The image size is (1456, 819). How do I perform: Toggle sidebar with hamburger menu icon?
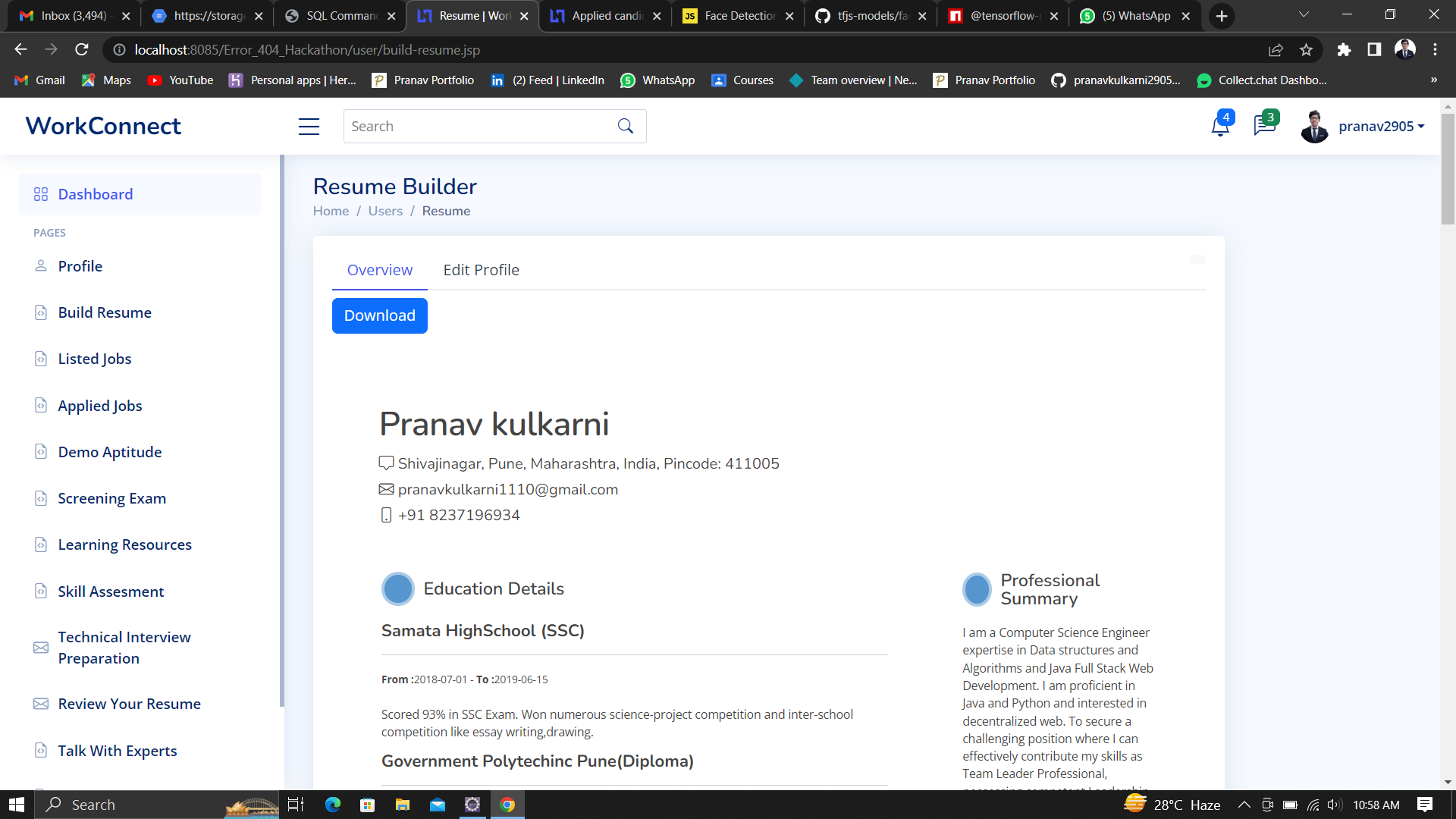[x=309, y=127]
